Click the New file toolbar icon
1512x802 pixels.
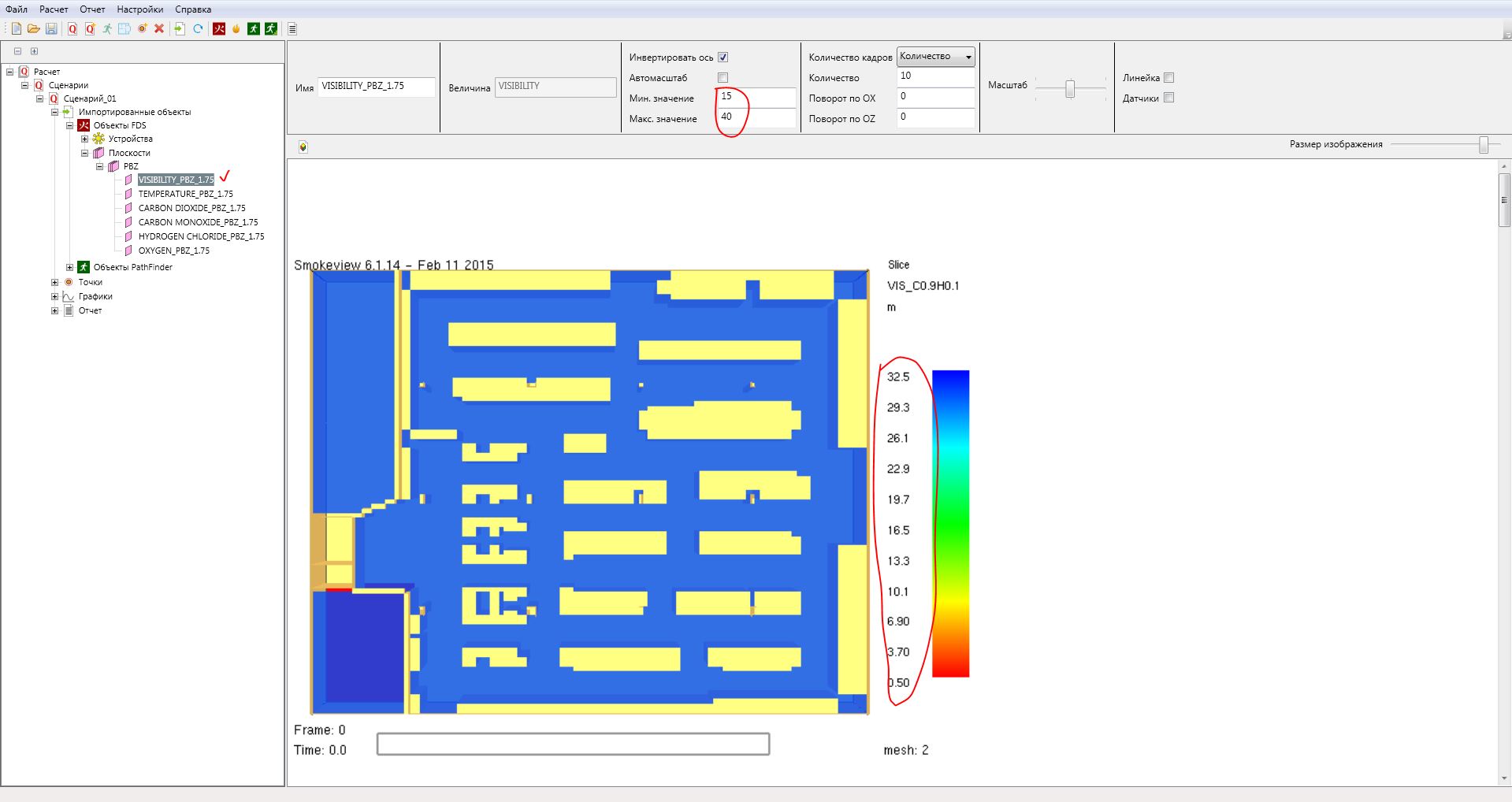(16, 29)
